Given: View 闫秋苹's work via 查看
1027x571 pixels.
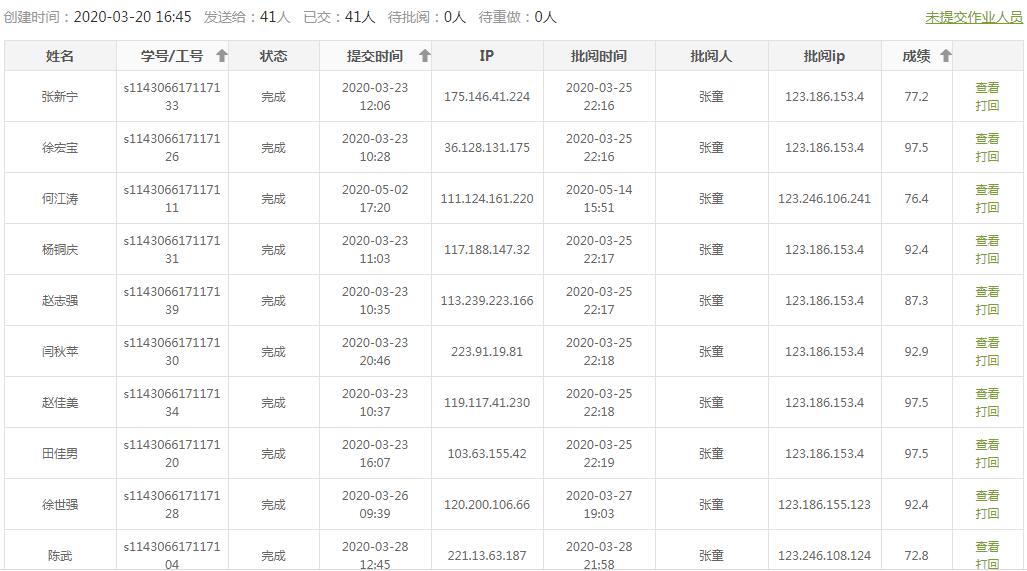Looking at the screenshot, I should click(x=987, y=343).
